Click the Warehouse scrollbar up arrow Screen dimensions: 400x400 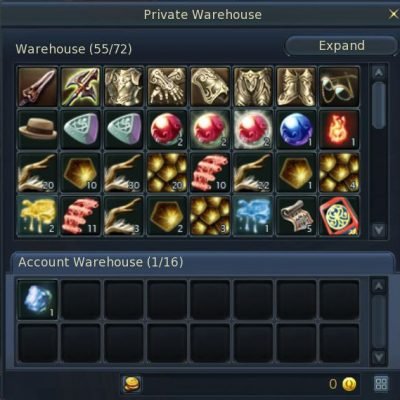tap(379, 72)
